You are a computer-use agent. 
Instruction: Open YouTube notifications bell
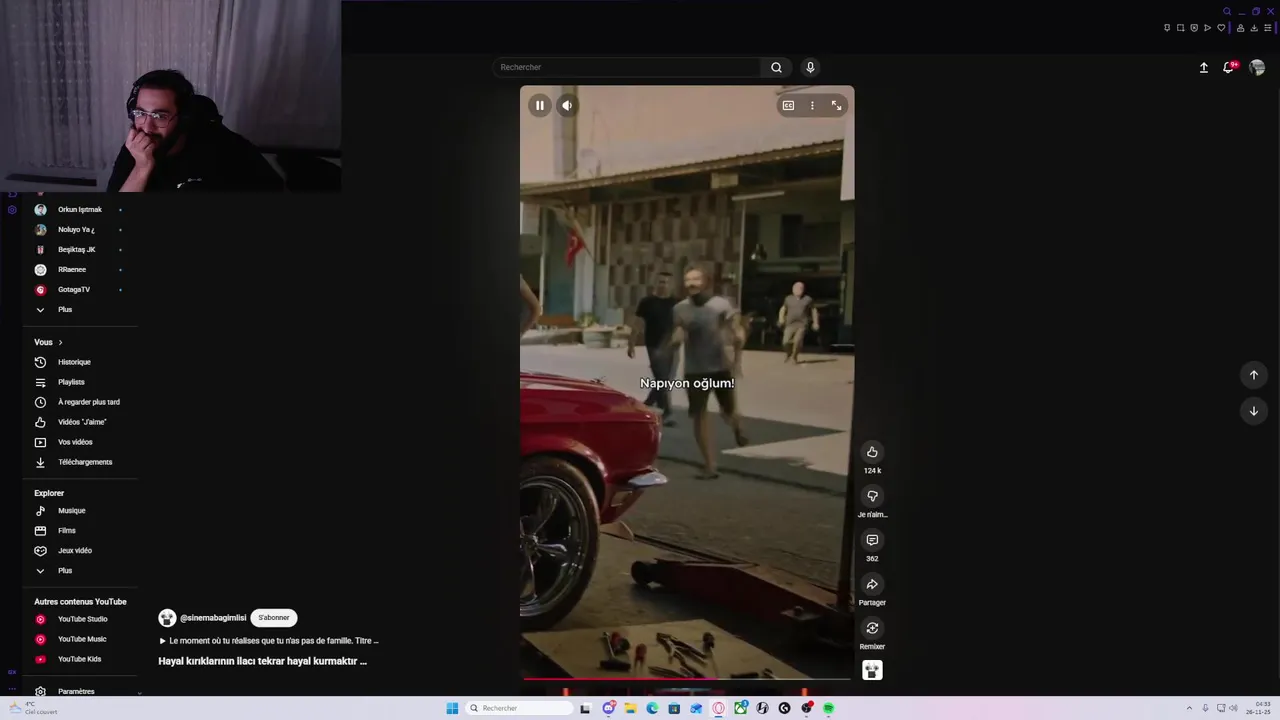tap(1229, 67)
